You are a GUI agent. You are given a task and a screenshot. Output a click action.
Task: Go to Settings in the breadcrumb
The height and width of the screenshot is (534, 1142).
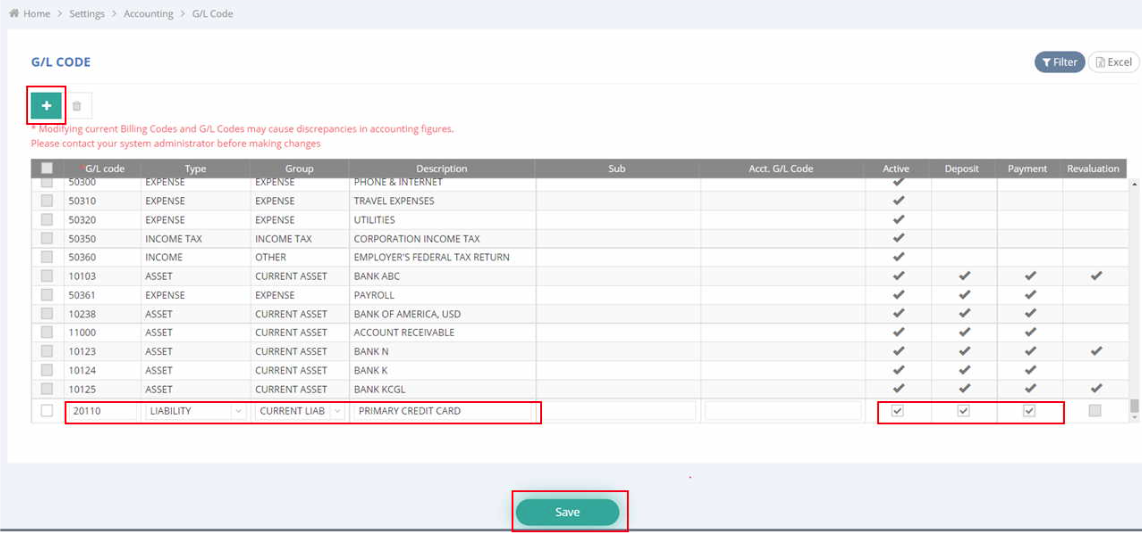click(x=87, y=14)
